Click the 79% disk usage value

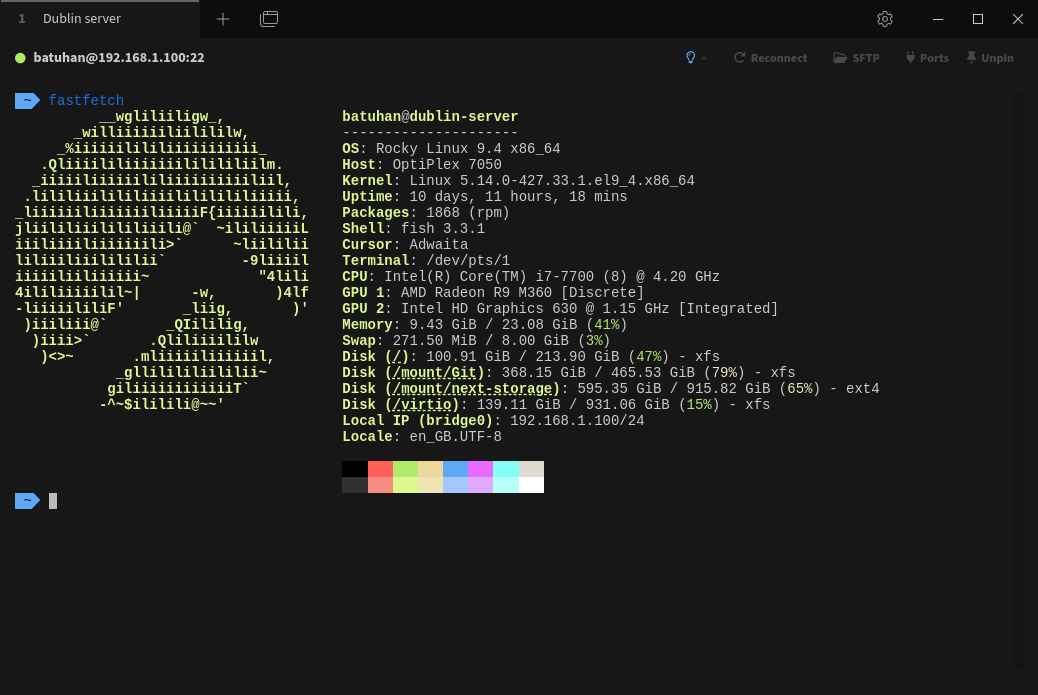coord(724,373)
